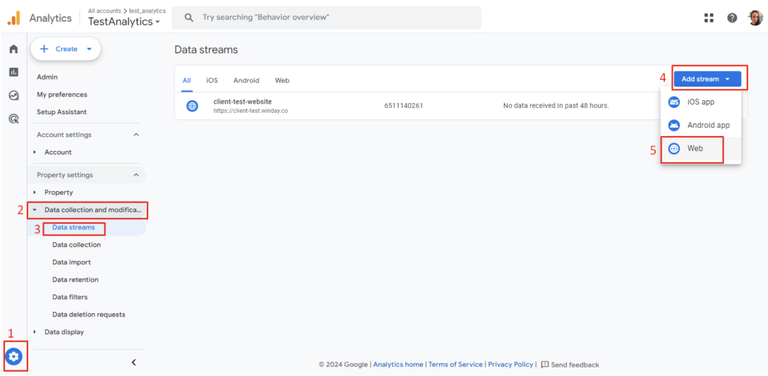768x376 pixels.
Task: Collapse the Property settings section
Action: click(x=136, y=175)
